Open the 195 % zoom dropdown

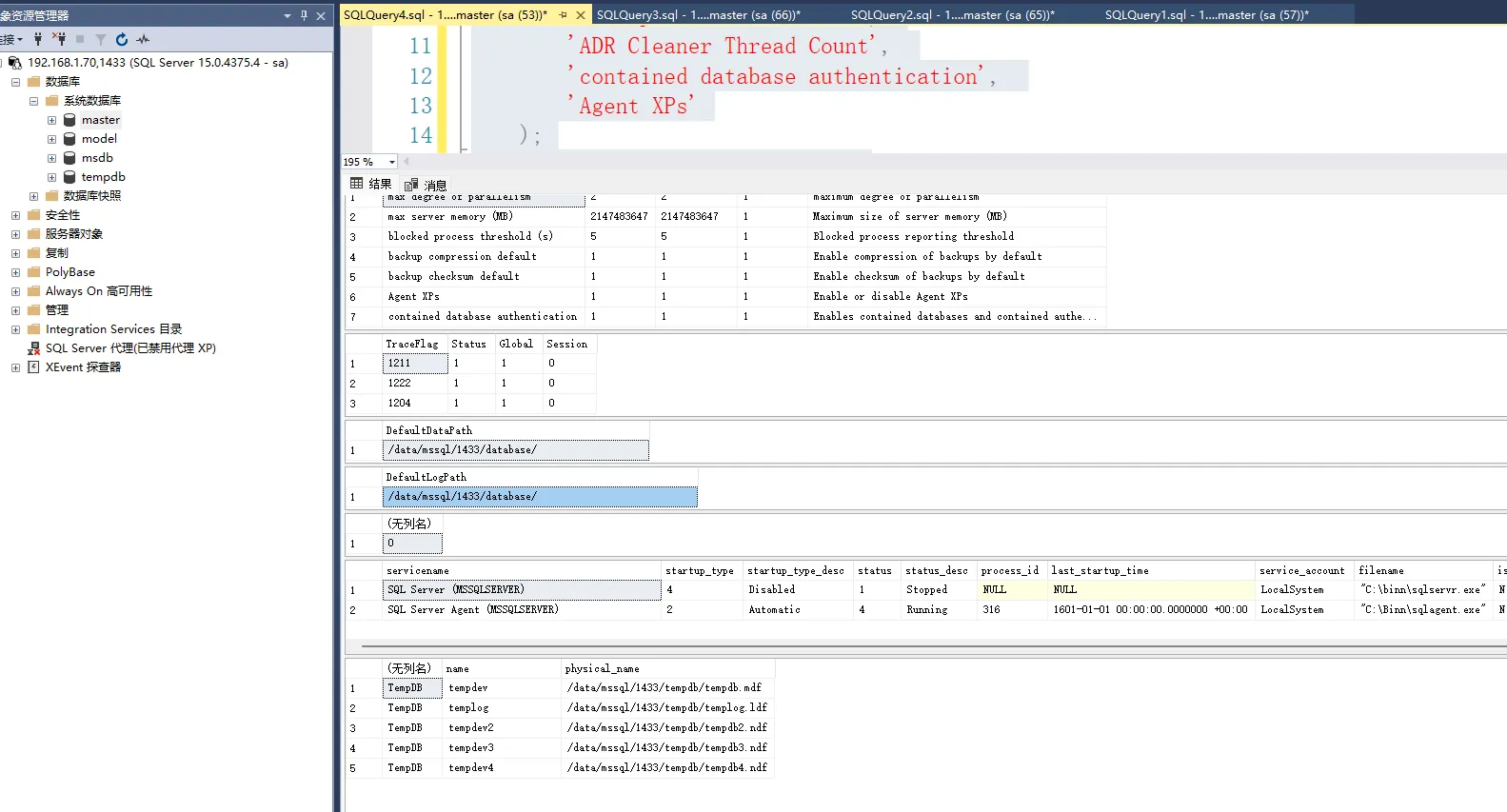tap(391, 162)
